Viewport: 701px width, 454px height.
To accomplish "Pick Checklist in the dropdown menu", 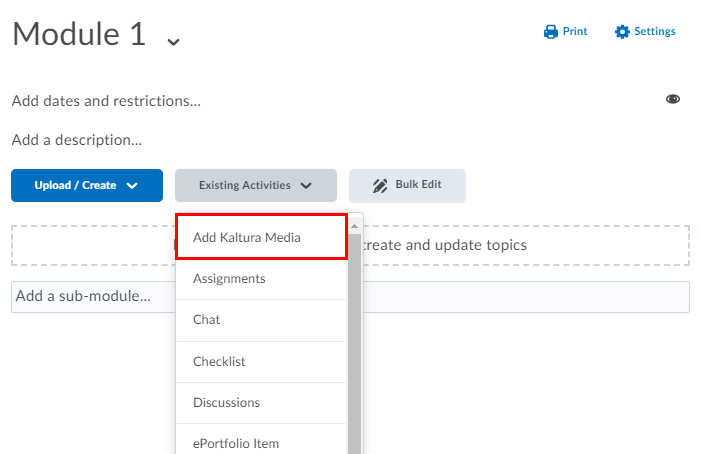I will tap(219, 361).
